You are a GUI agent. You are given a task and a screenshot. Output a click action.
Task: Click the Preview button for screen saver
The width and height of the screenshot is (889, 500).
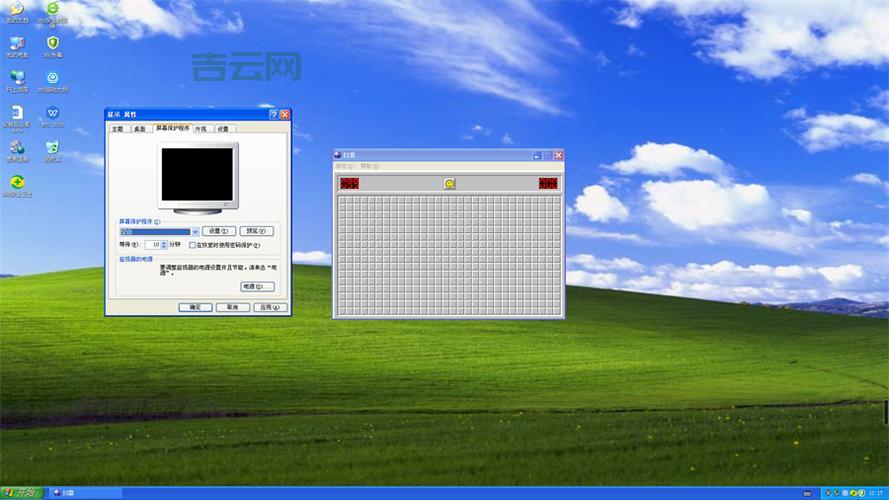click(x=256, y=231)
